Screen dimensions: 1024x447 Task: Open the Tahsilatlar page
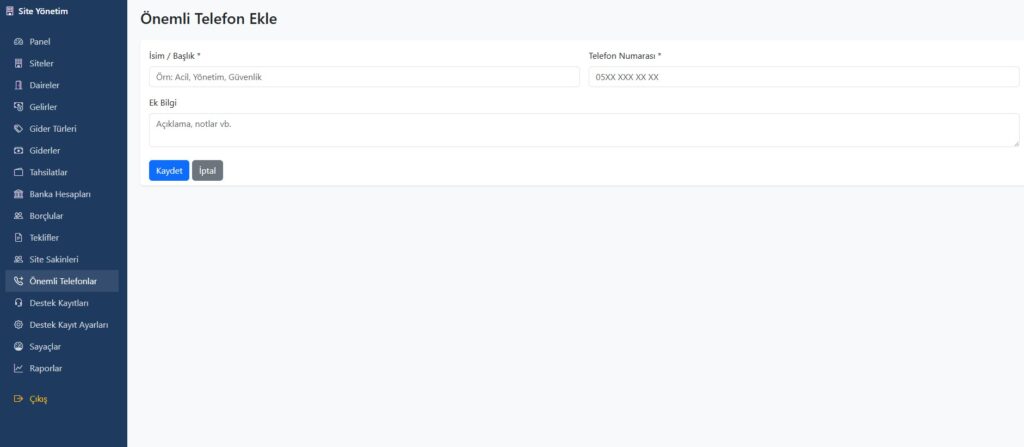pyautogui.click(x=48, y=172)
